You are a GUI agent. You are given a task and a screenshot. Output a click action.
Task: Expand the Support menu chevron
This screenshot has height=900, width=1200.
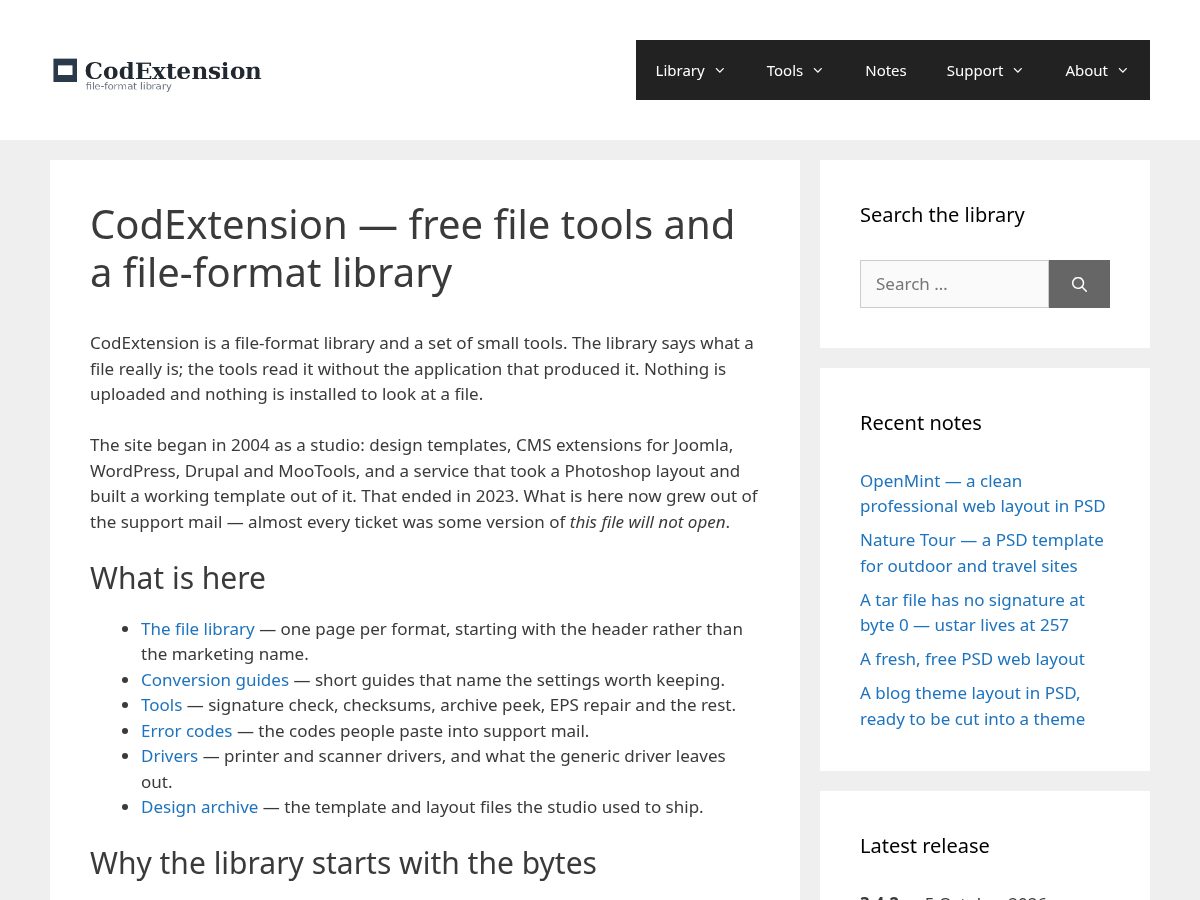point(1017,70)
